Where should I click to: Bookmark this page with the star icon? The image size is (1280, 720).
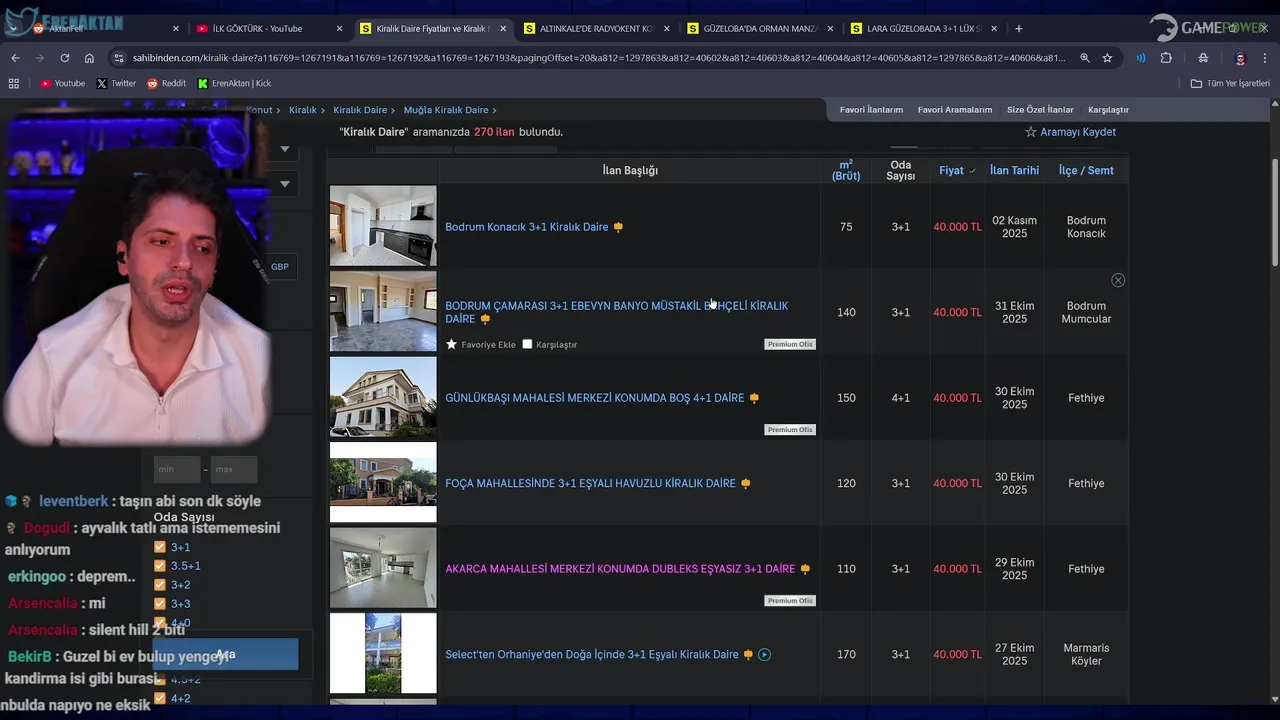(x=1107, y=58)
